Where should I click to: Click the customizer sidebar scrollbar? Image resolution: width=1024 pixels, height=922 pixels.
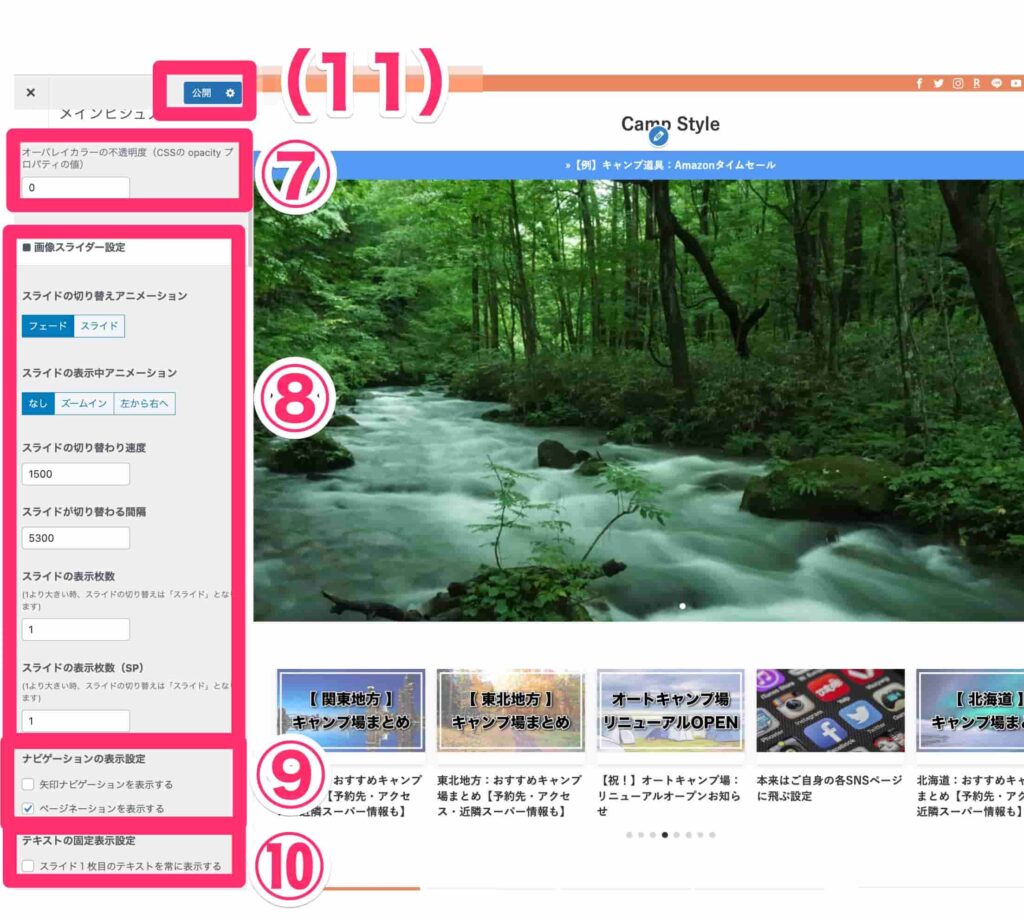[x=249, y=238]
